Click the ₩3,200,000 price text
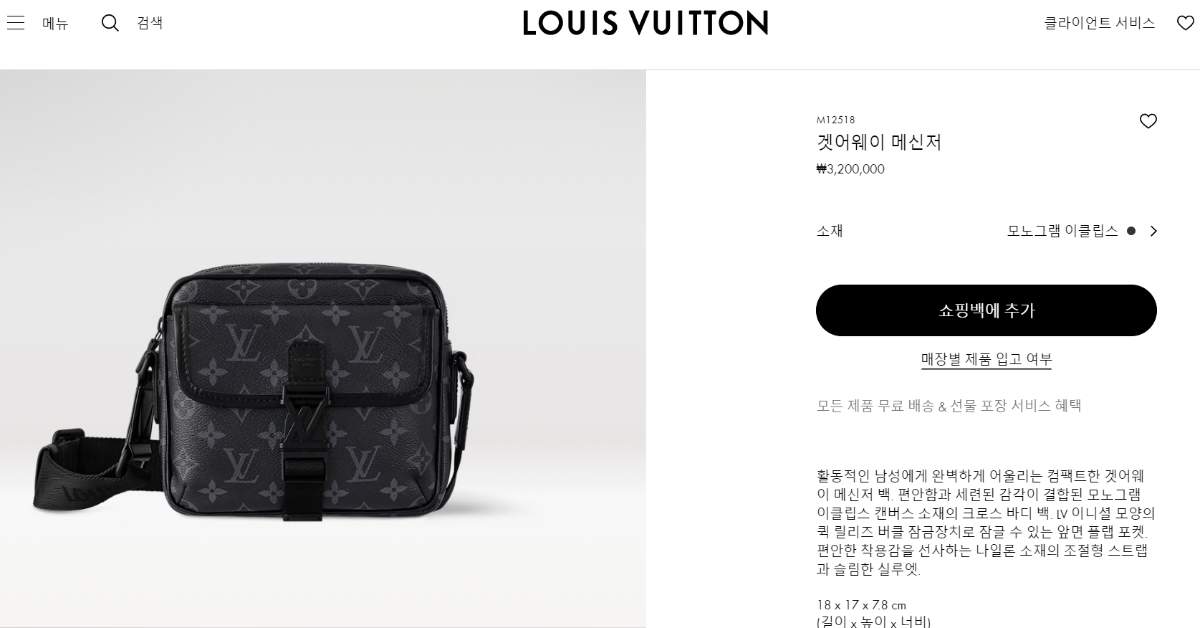This screenshot has height=628, width=1200. [x=850, y=169]
